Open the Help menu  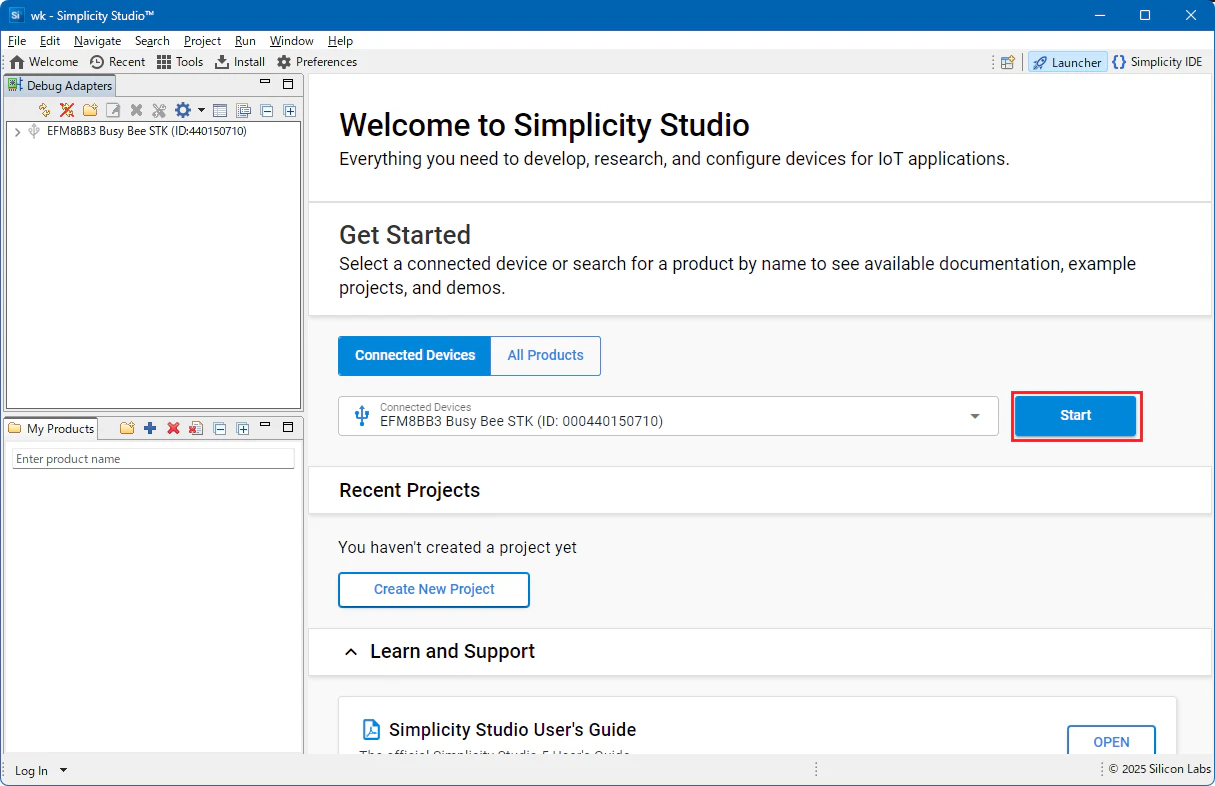[x=340, y=41]
